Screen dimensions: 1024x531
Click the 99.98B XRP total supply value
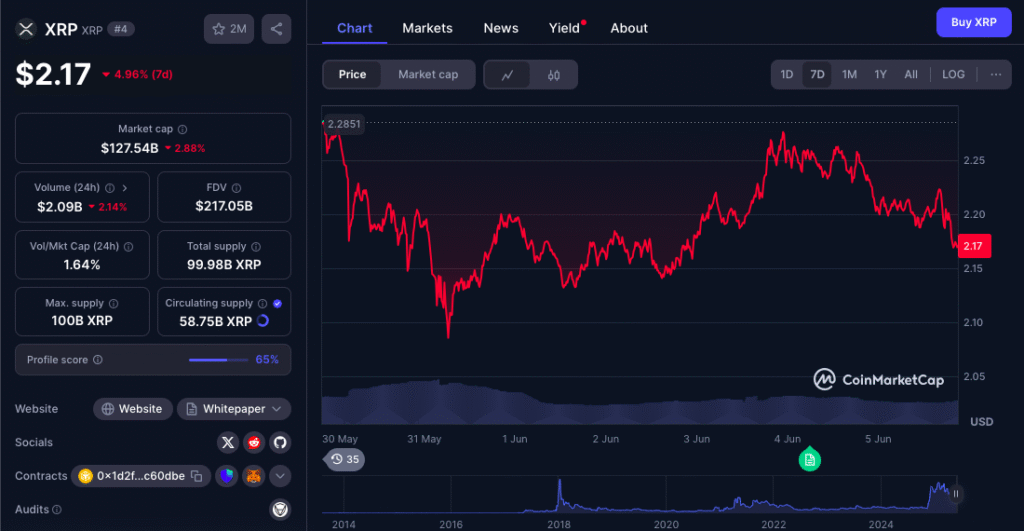coord(224,265)
